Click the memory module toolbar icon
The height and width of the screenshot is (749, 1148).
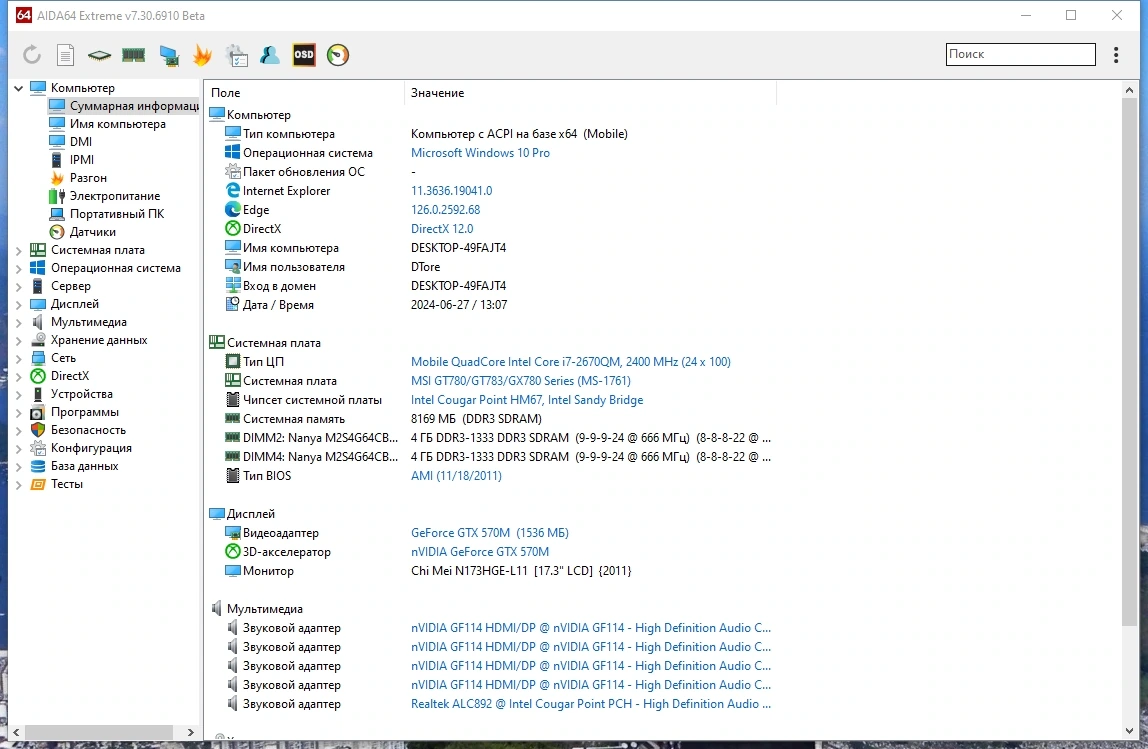coord(133,55)
